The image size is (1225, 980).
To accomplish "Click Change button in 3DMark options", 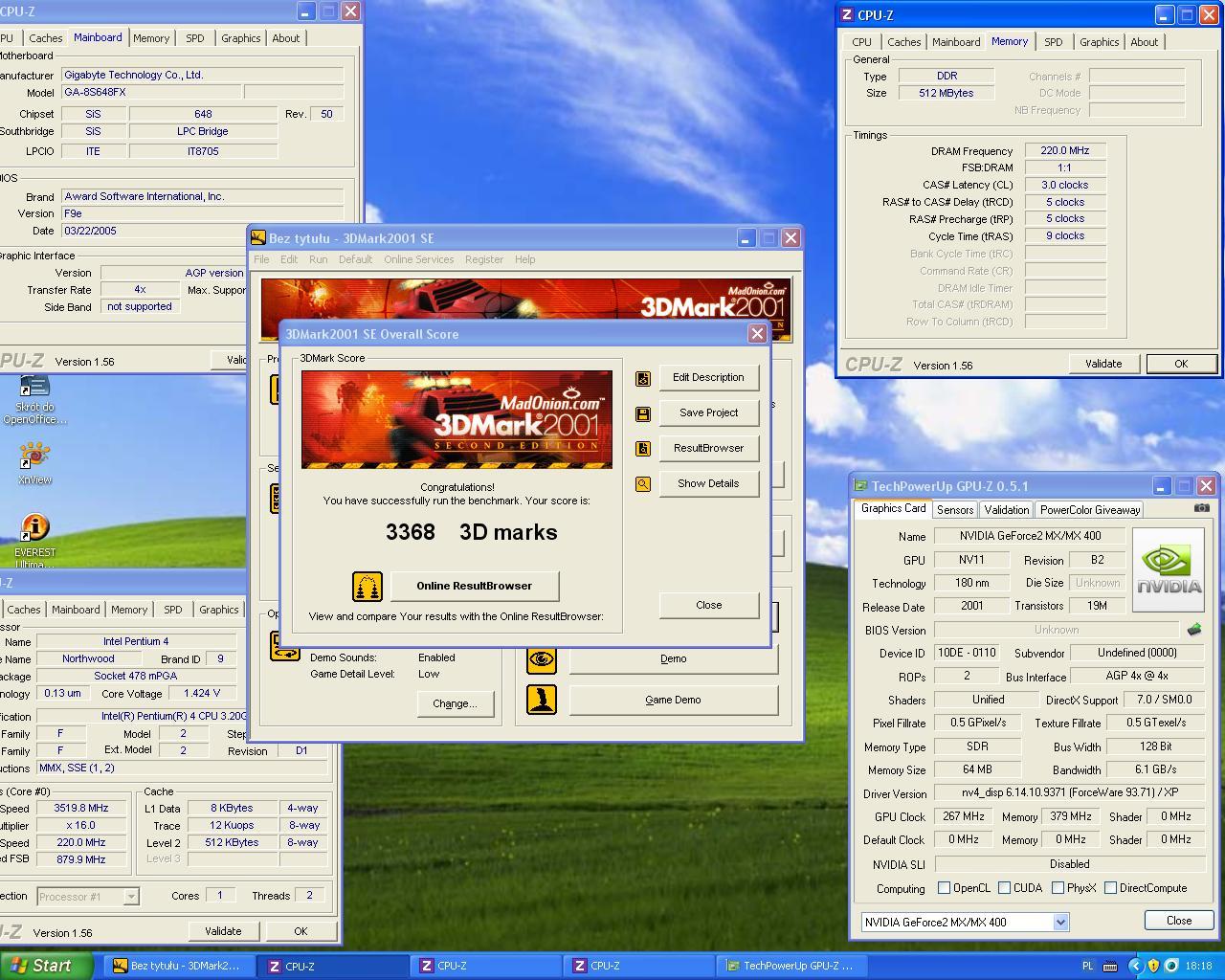I will click(x=455, y=703).
